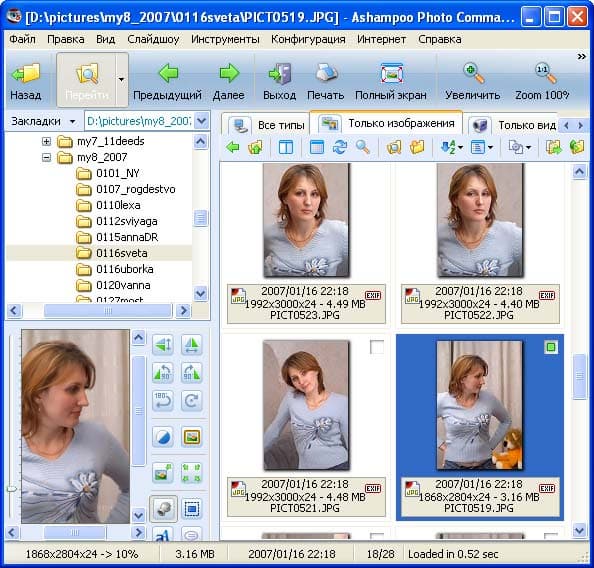The image size is (594, 568).
Task: Open the path combo box dropdown
Action: (202, 121)
